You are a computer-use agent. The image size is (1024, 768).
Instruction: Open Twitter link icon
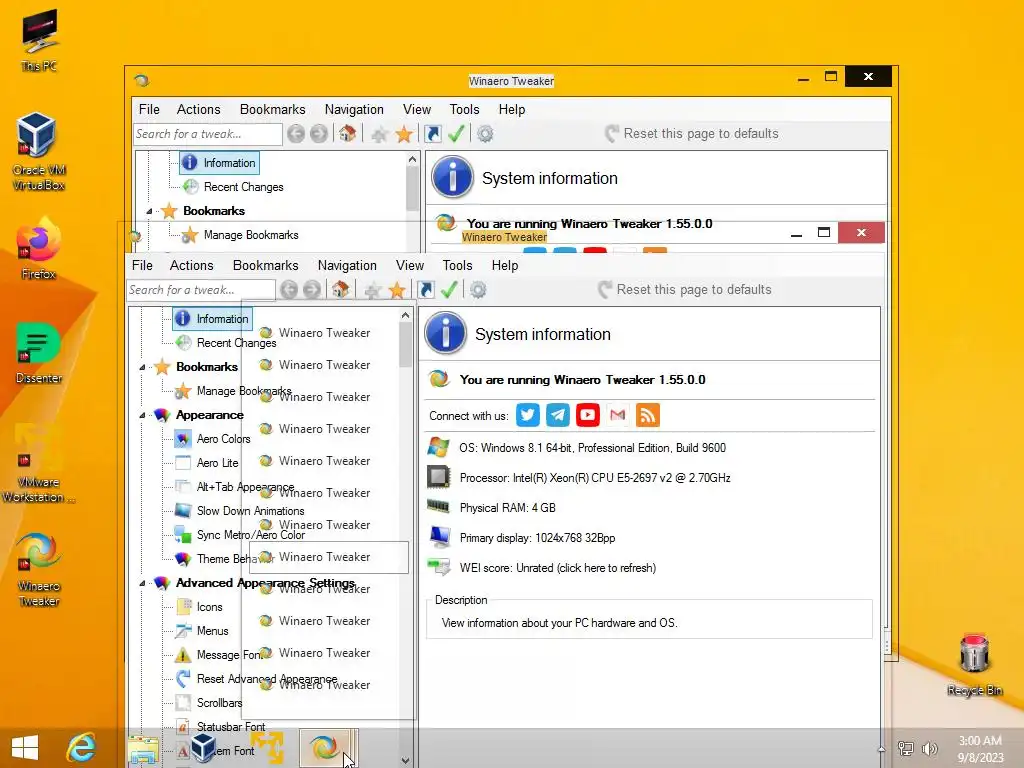pos(528,415)
